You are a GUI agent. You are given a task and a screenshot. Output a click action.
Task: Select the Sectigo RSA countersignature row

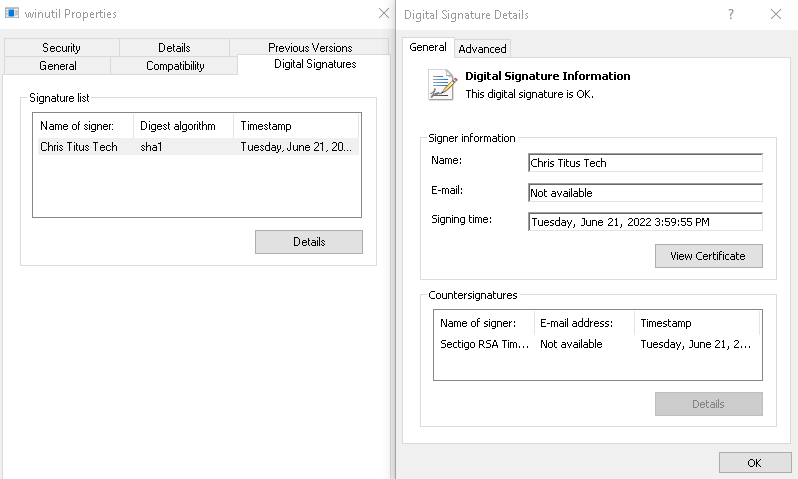pos(596,344)
